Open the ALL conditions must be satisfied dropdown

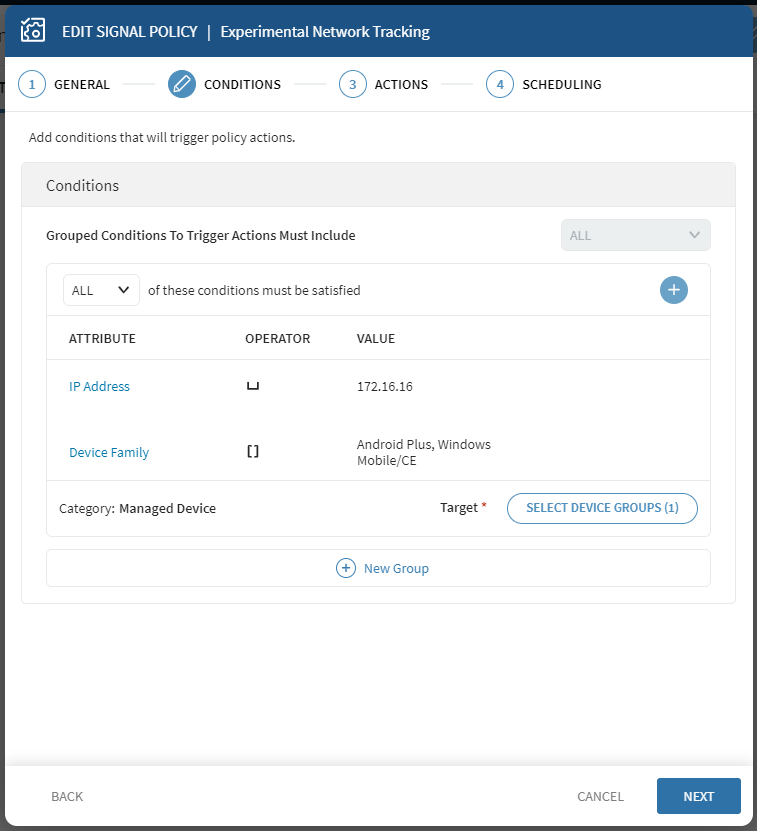click(x=101, y=290)
